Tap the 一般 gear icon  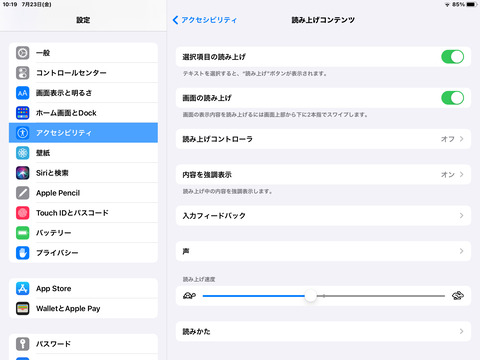[x=23, y=53]
